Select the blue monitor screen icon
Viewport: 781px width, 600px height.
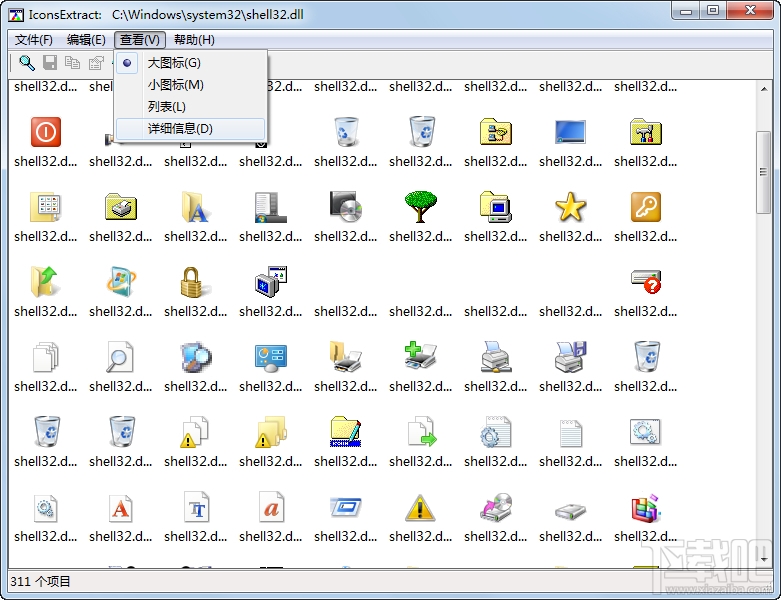pyautogui.click(x=570, y=132)
